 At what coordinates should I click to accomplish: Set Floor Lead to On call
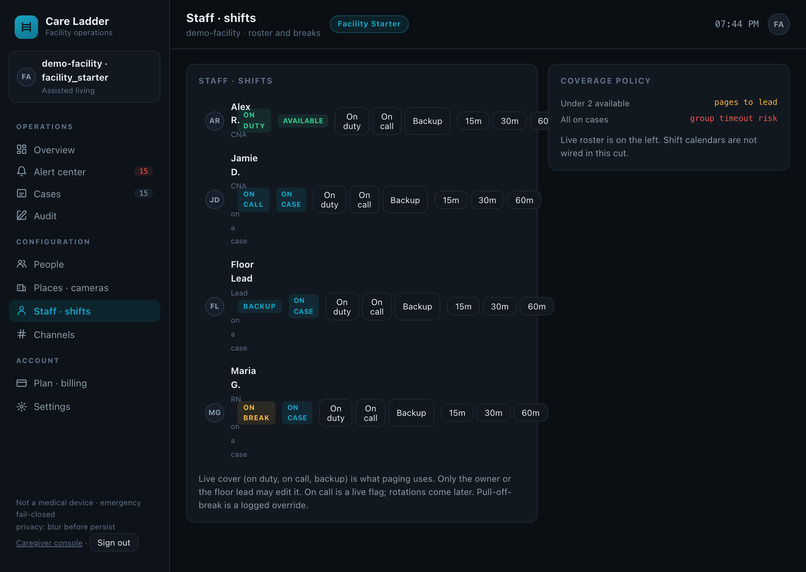(x=377, y=307)
